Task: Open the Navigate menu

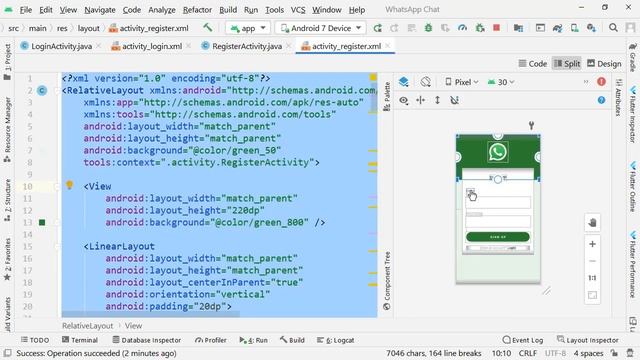Action: (x=100, y=10)
